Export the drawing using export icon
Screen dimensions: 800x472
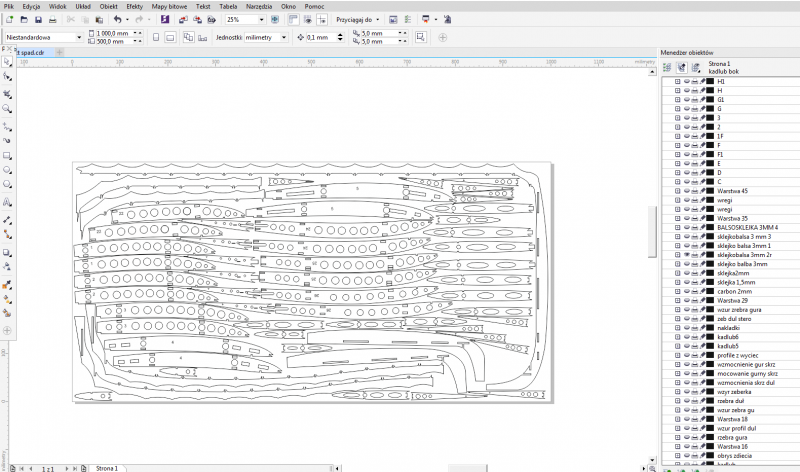tap(197, 19)
